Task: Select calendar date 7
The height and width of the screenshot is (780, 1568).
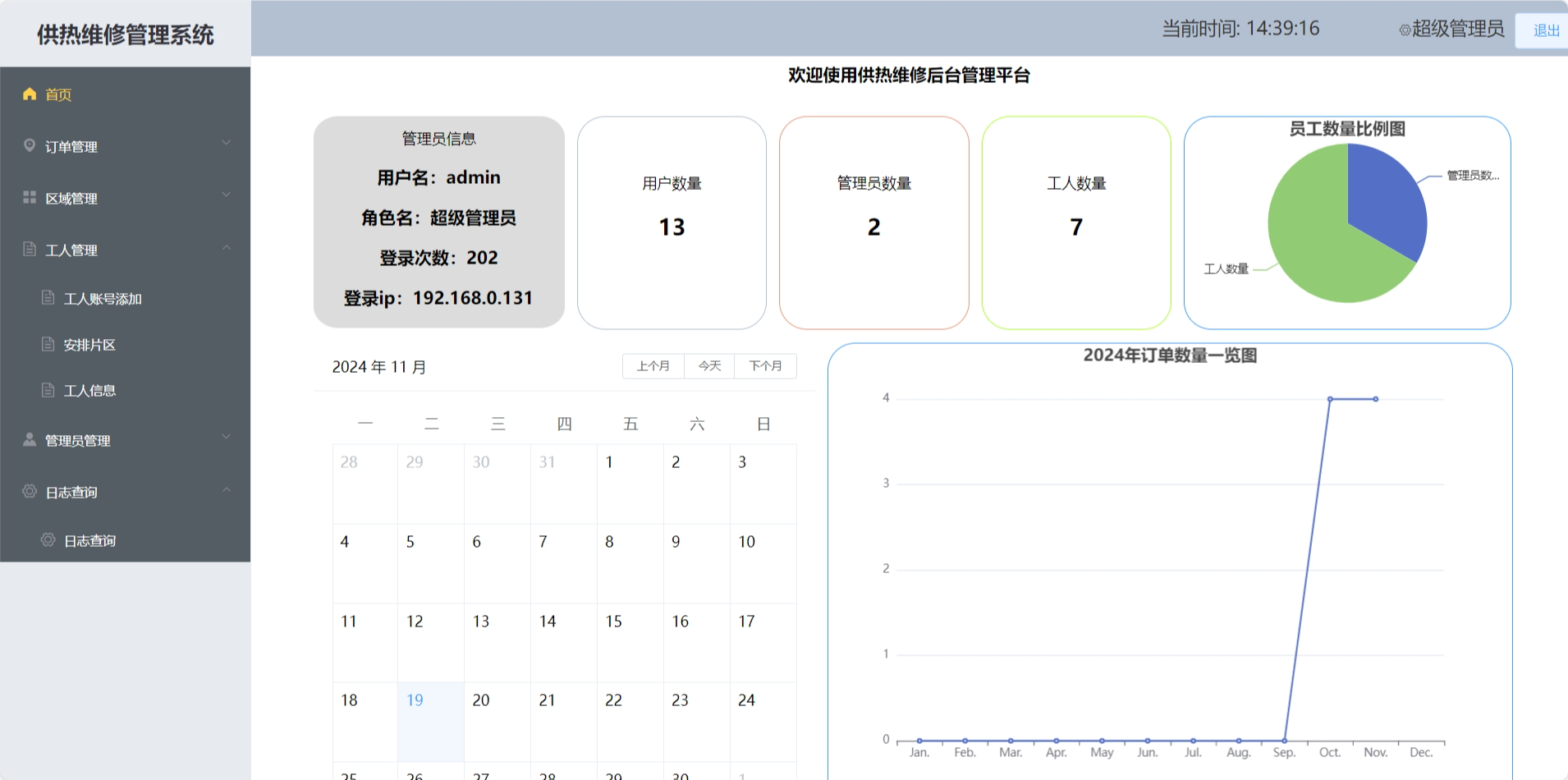Action: (564, 563)
